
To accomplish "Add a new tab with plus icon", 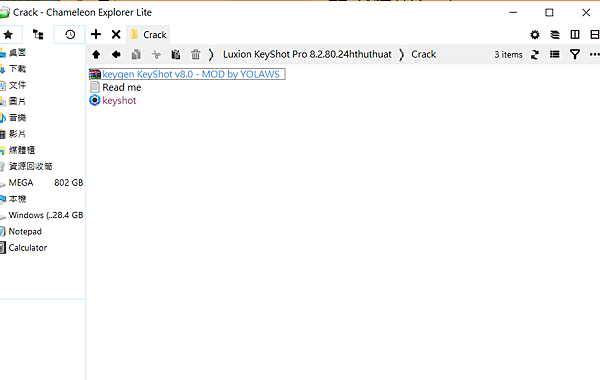I will pyautogui.click(x=96, y=34).
